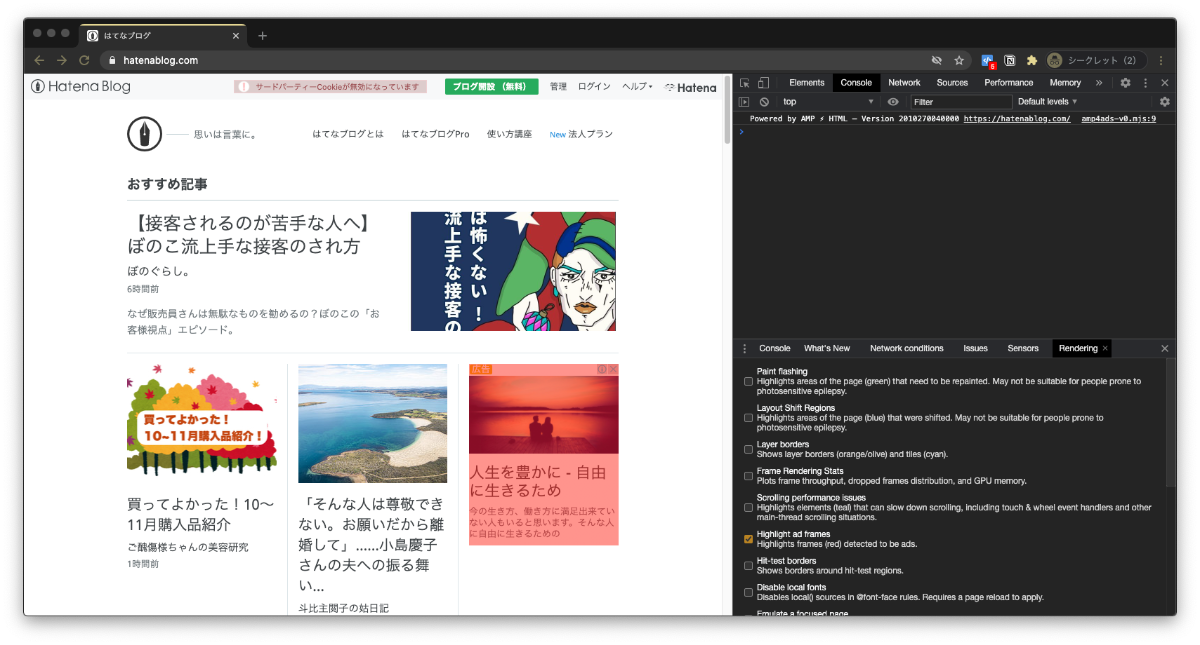Open the blue extension icon with red badge
The height and width of the screenshot is (645, 1200).
(x=988, y=61)
